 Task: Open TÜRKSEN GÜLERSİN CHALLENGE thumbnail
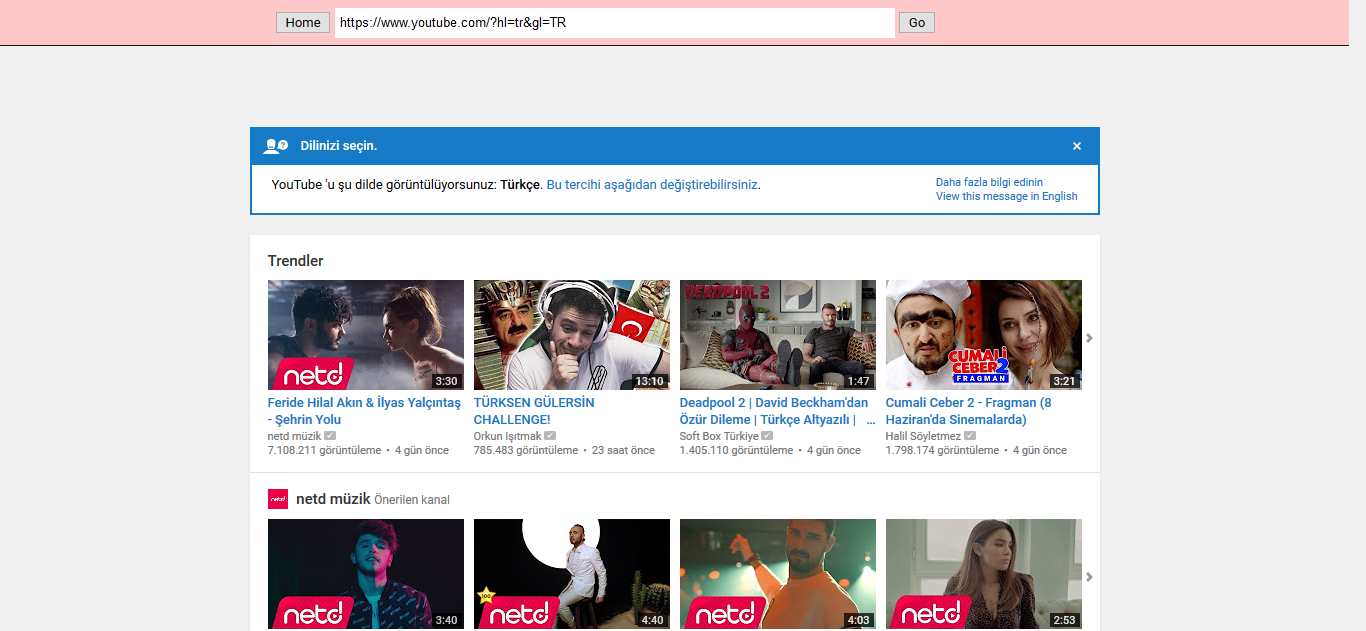(x=572, y=335)
